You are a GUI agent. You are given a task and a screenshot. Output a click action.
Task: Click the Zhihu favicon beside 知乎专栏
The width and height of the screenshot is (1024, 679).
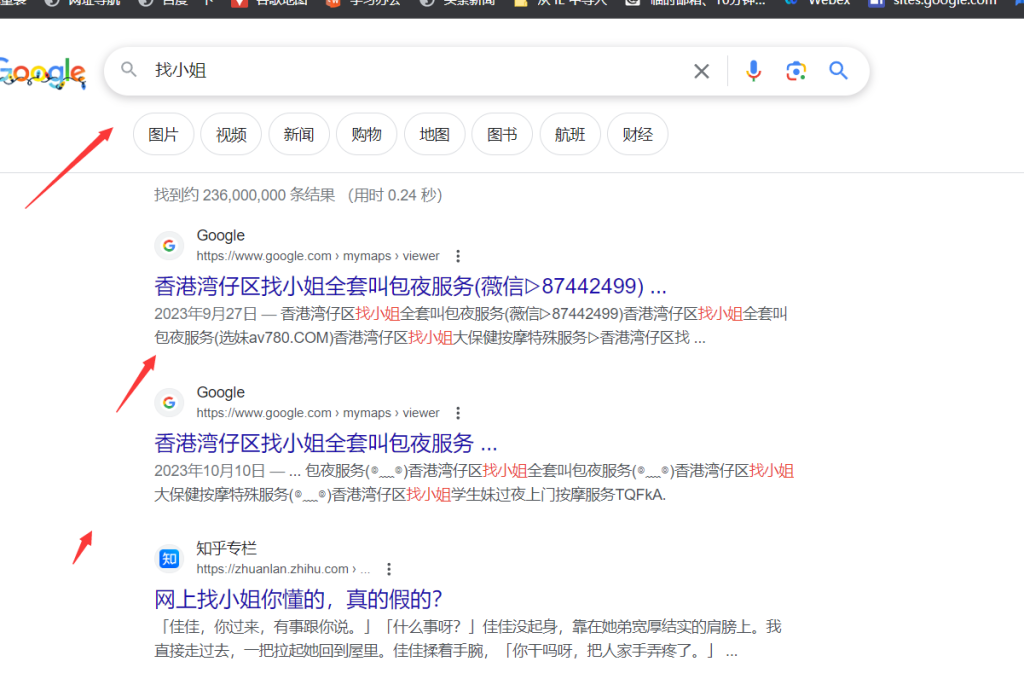169,558
